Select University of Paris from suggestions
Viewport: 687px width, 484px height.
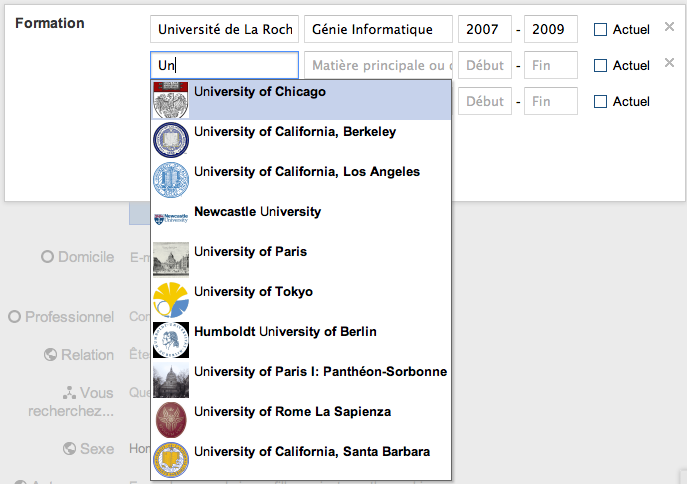[250, 252]
